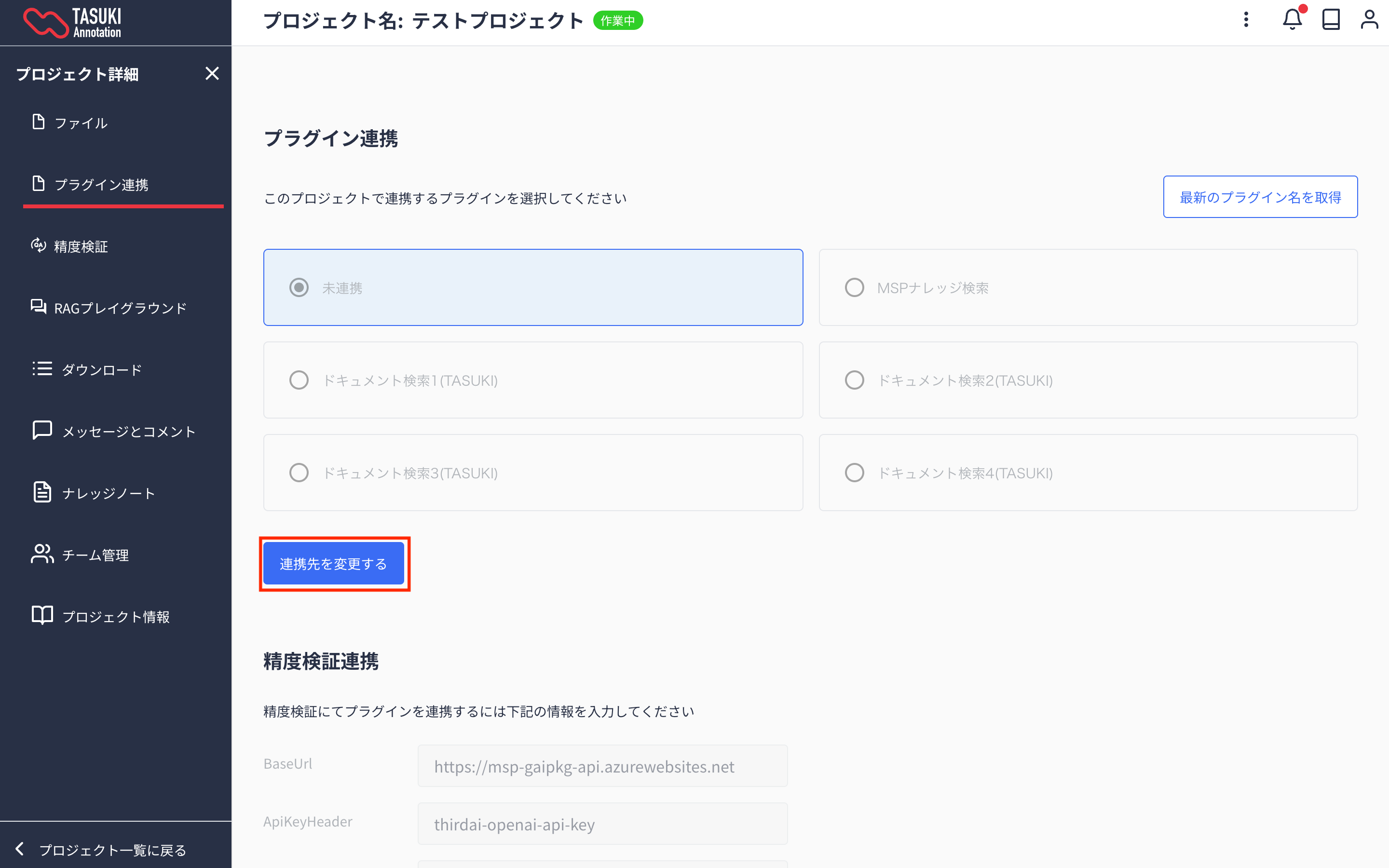The height and width of the screenshot is (868, 1389).
Task: Select the MSPナレッジ検索 radio option
Action: click(x=855, y=287)
